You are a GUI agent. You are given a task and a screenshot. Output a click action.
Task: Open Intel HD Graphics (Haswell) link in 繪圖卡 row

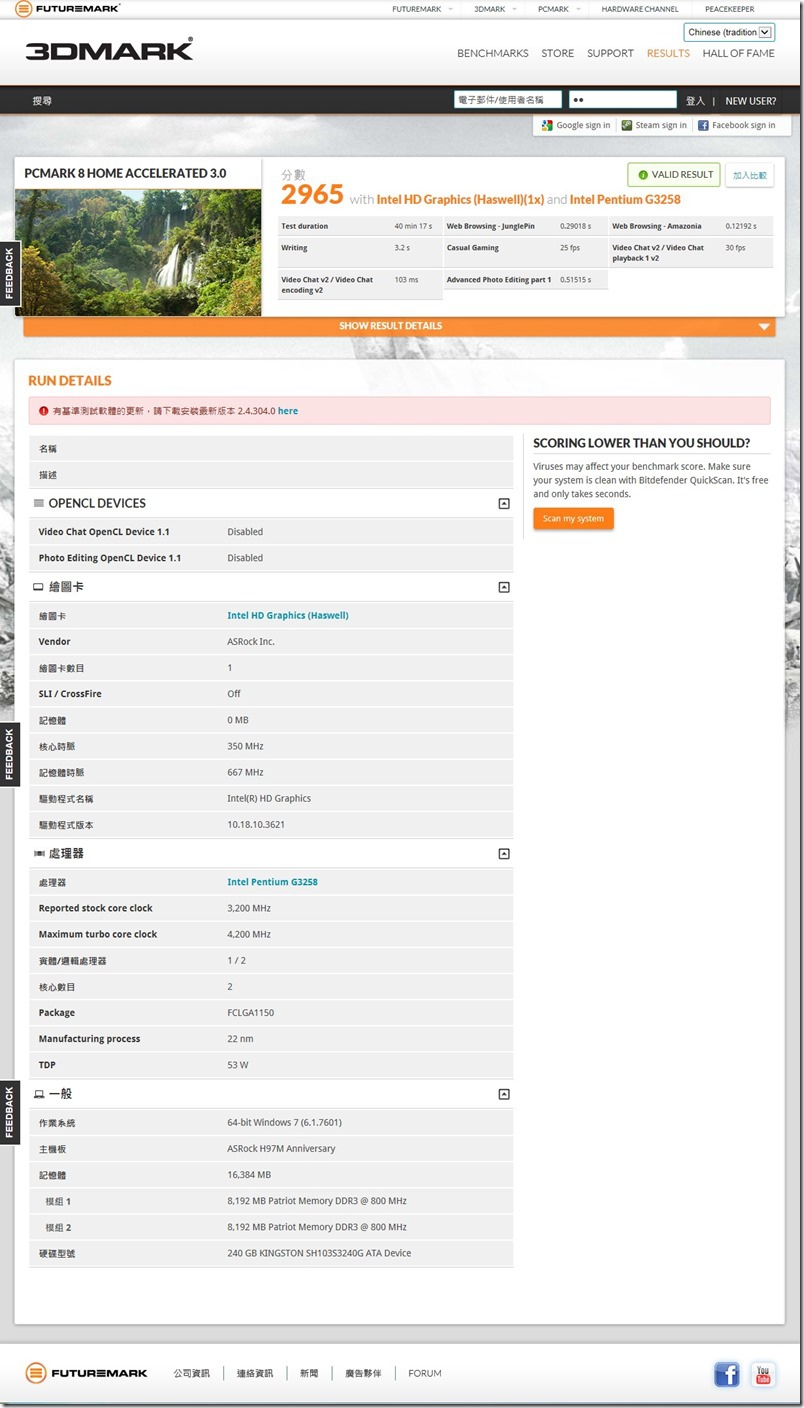[x=288, y=616]
